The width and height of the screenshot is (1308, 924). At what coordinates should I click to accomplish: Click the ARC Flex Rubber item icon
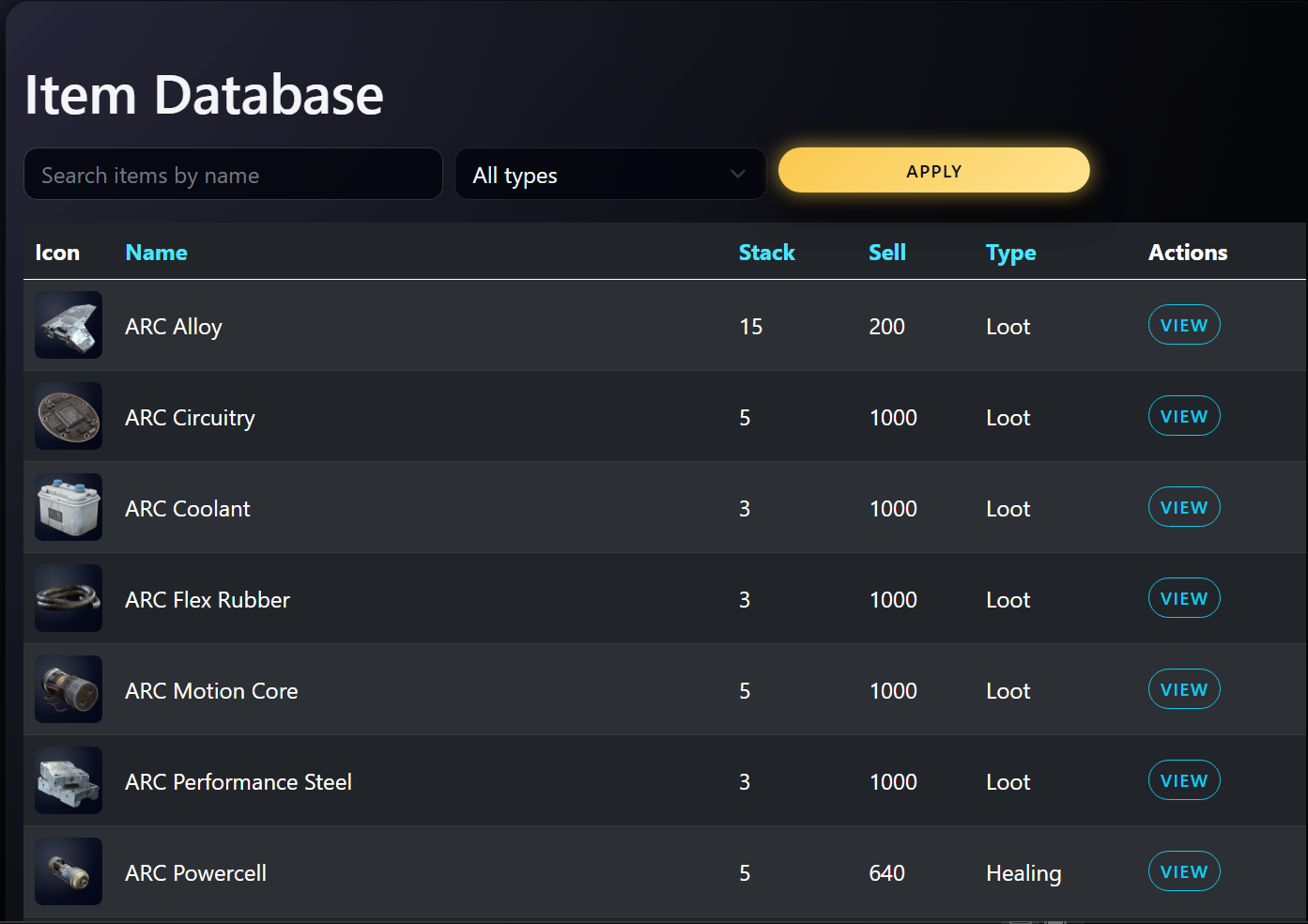point(69,598)
